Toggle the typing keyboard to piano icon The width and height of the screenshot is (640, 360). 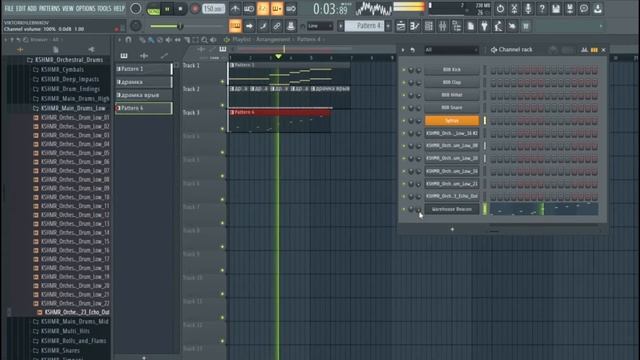[x=235, y=26]
